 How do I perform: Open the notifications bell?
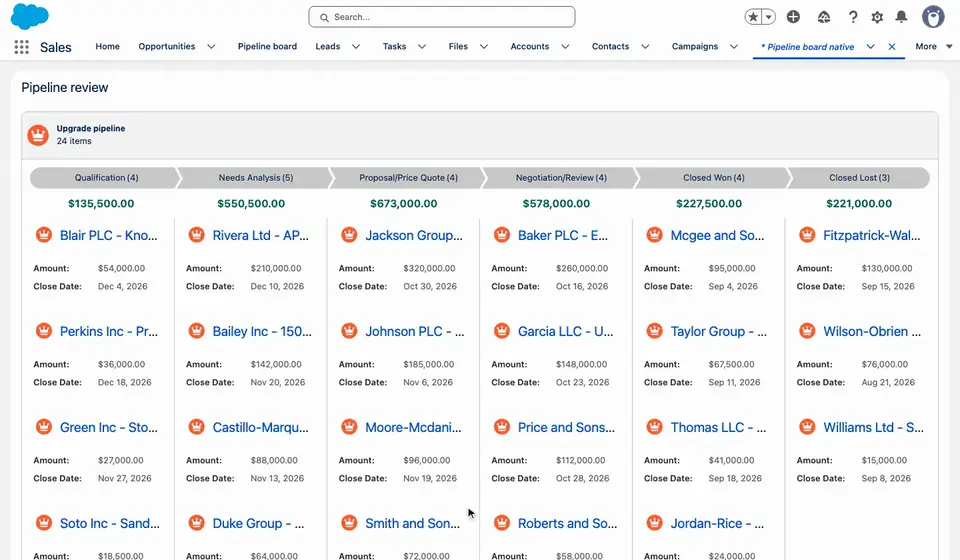pyautogui.click(x=901, y=17)
